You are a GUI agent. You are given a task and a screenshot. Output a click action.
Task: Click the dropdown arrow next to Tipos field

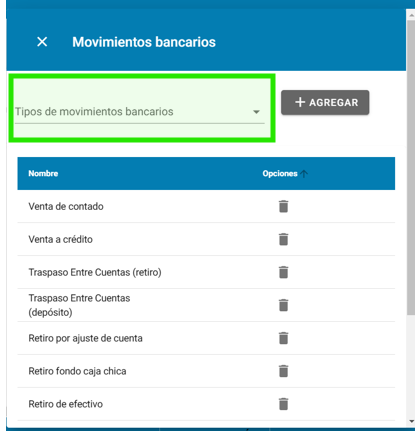(256, 112)
